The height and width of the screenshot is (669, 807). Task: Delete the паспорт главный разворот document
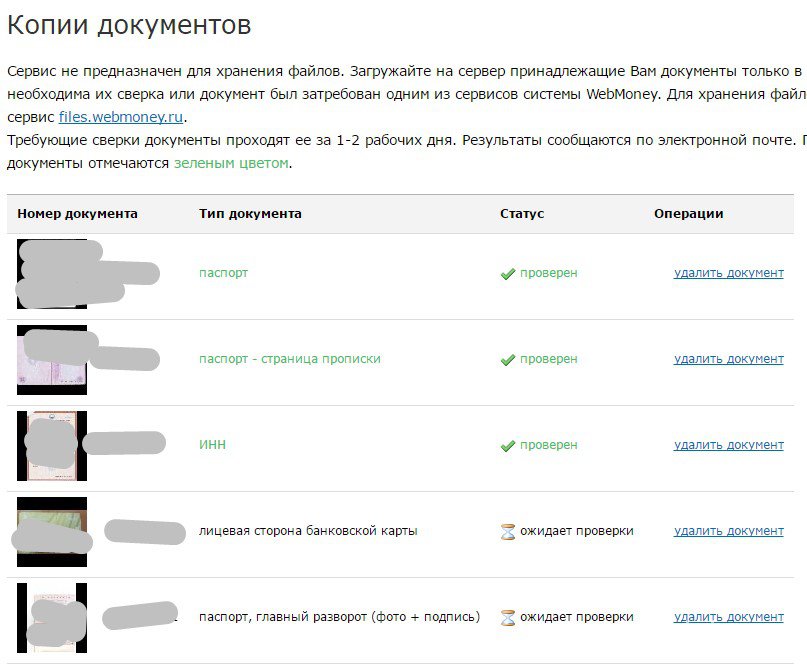click(728, 617)
